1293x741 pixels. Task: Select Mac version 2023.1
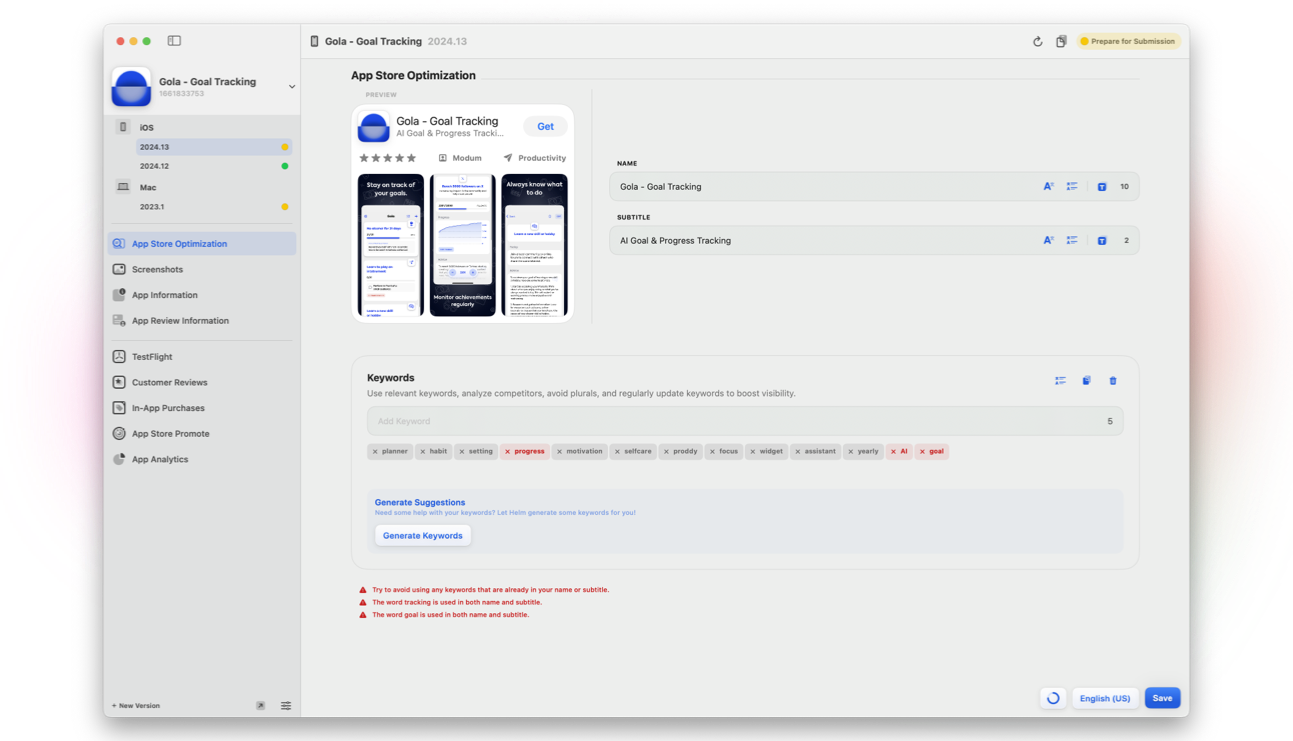213,207
